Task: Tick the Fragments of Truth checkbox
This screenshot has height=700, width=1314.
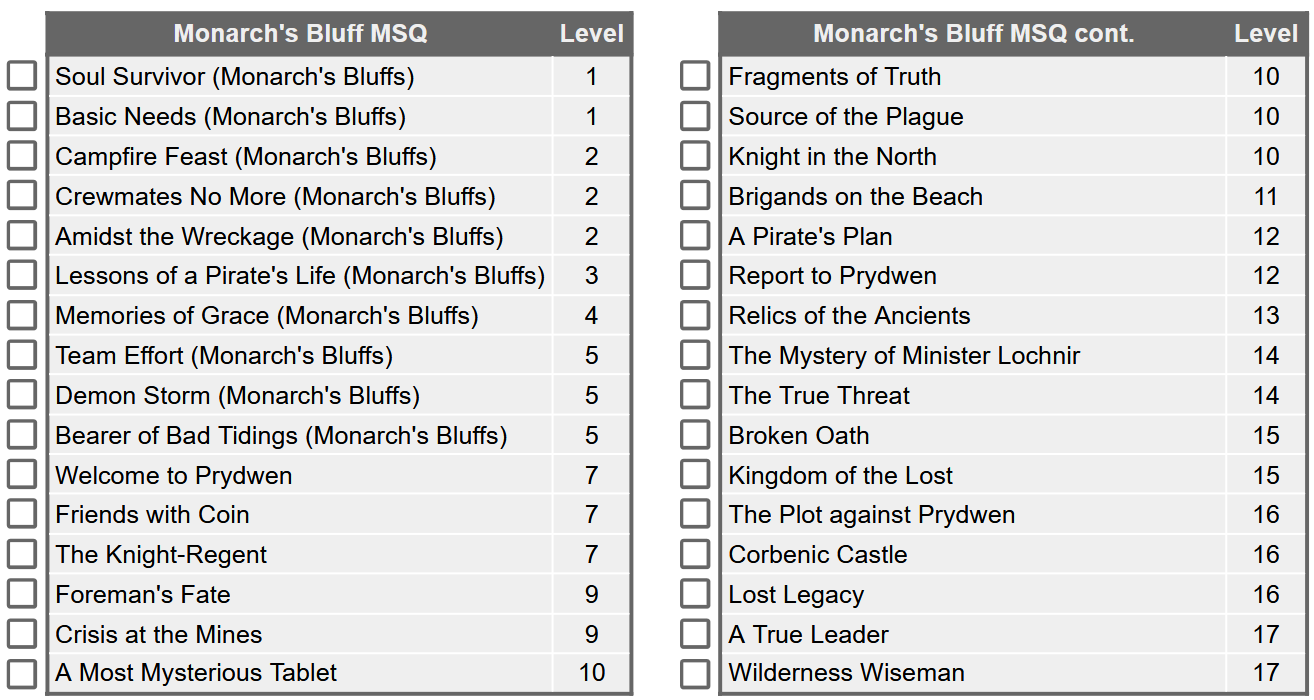Action: pyautogui.click(x=695, y=75)
